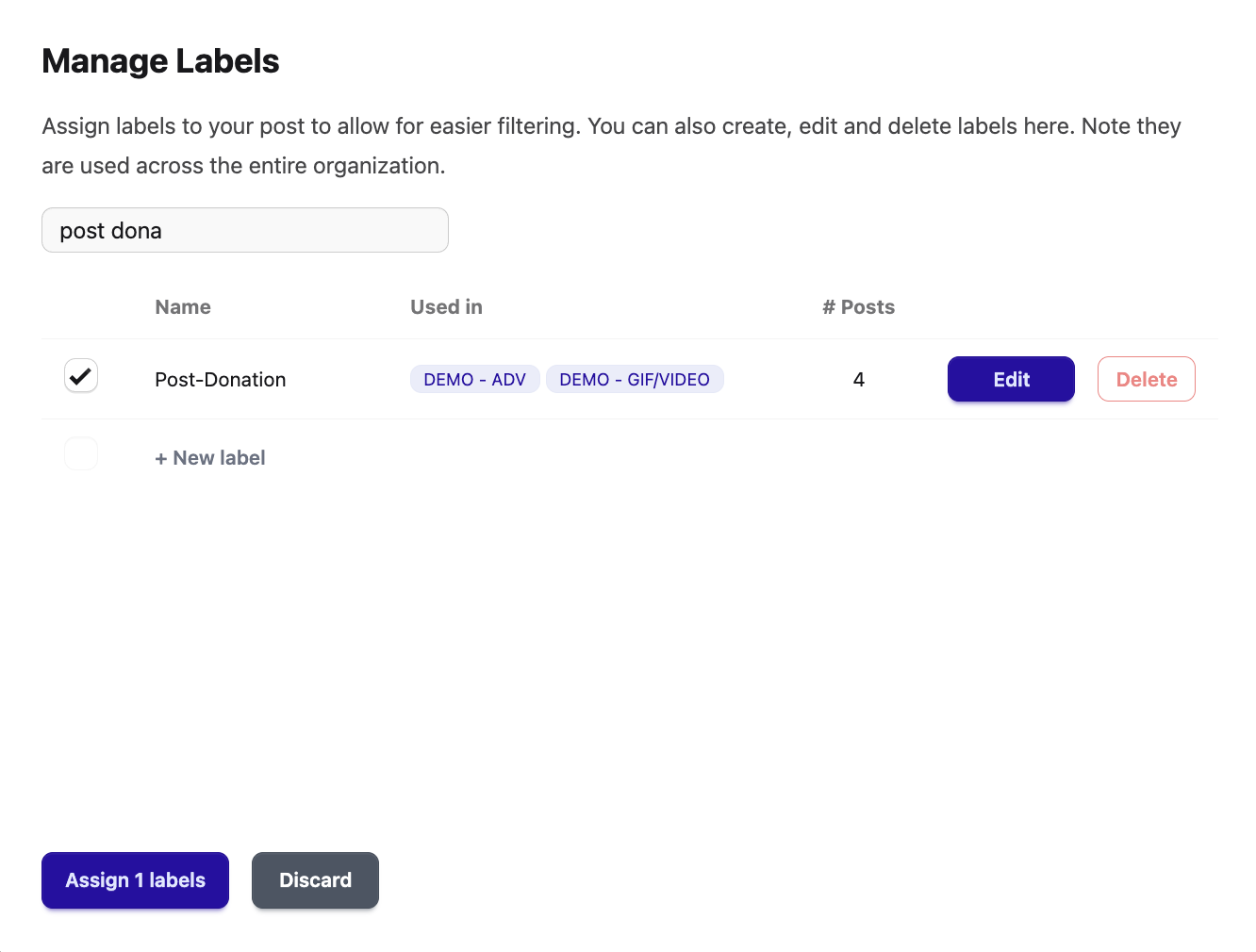The width and height of the screenshot is (1256, 952).
Task: Click the Name column header
Action: click(183, 307)
